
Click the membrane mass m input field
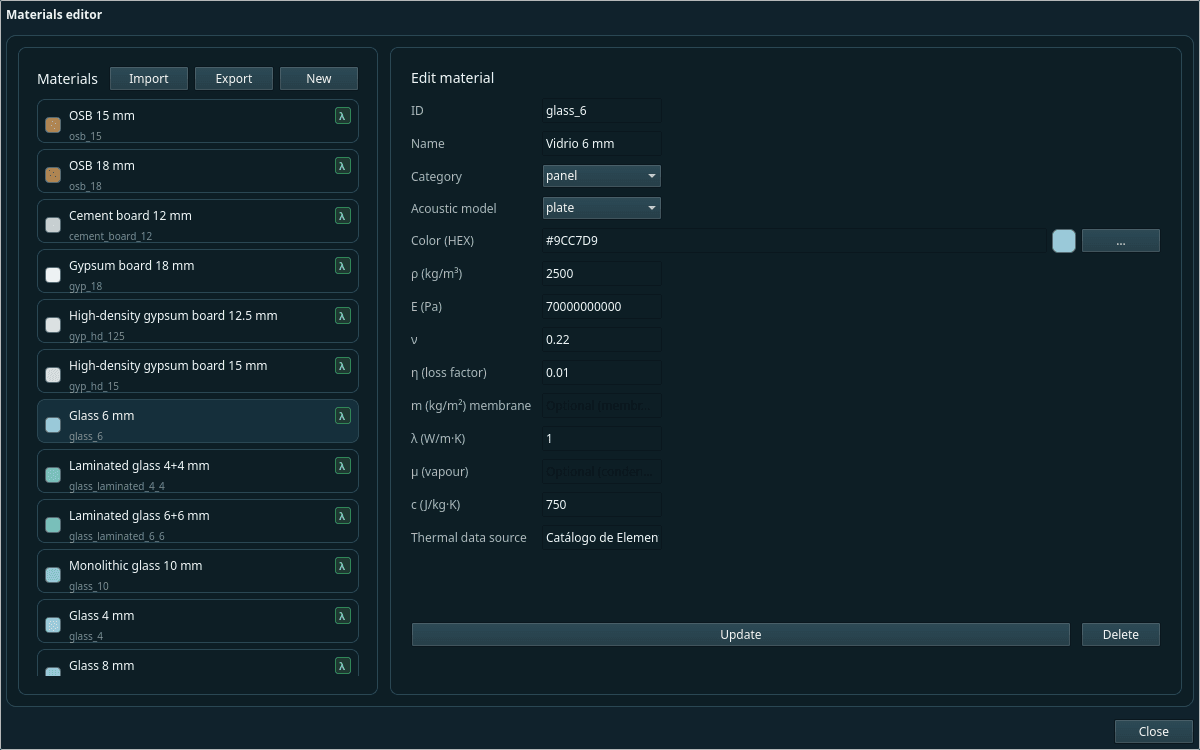click(601, 406)
